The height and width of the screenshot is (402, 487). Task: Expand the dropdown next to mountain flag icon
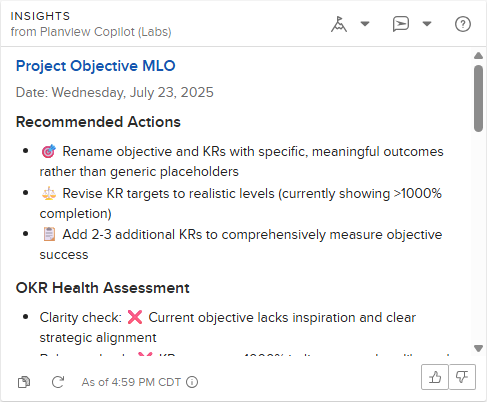(x=365, y=24)
